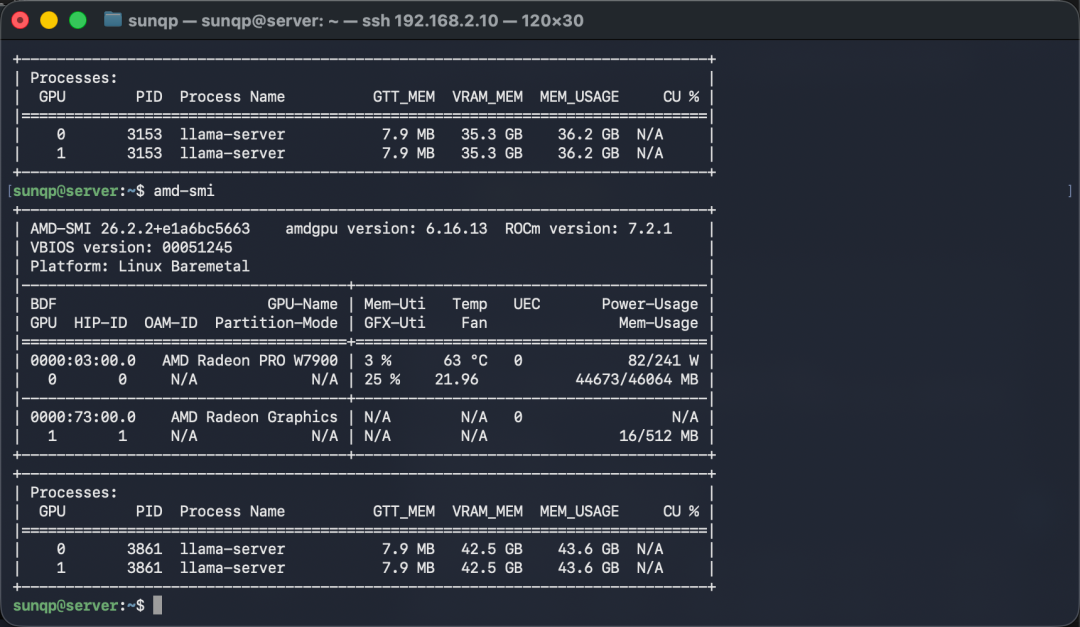1080x627 pixels.
Task: Click the 44673/46064 MB memory usage value
Action: 636,380
